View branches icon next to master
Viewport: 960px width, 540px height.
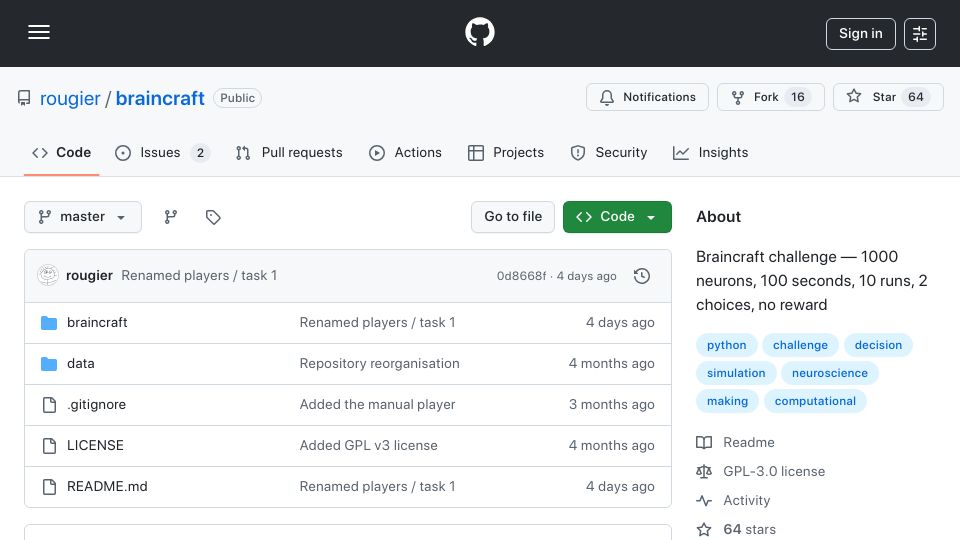pos(171,217)
